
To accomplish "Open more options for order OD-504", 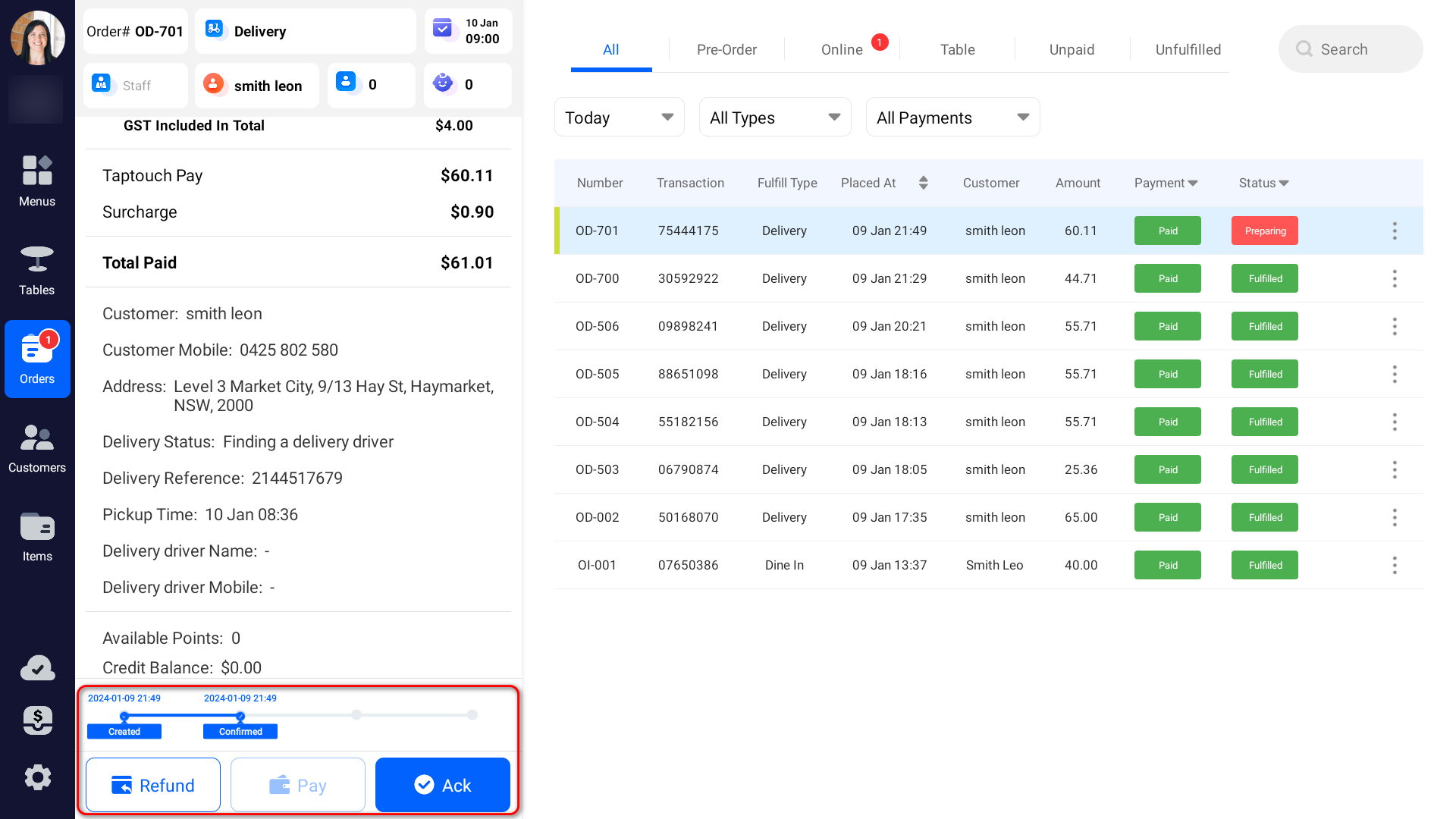I will coord(1395,422).
